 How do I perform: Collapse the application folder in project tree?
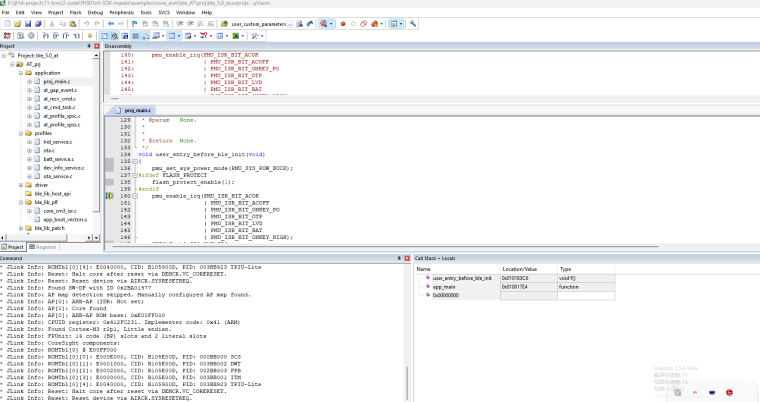22,72
